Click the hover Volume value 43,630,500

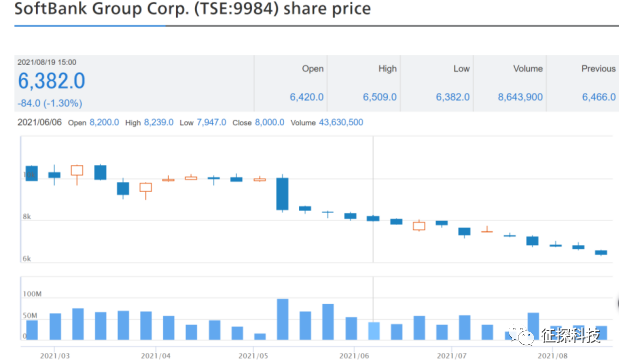[x=341, y=122]
